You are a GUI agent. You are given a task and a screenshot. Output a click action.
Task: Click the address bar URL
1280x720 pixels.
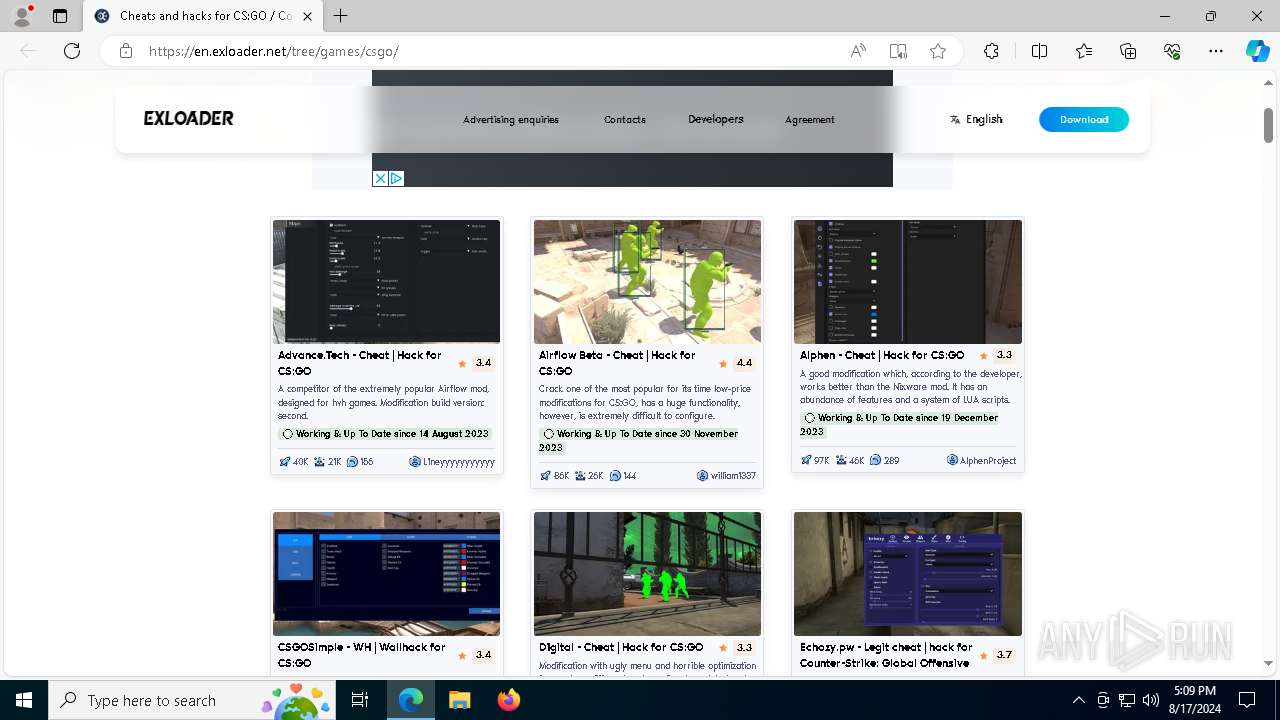click(x=274, y=51)
